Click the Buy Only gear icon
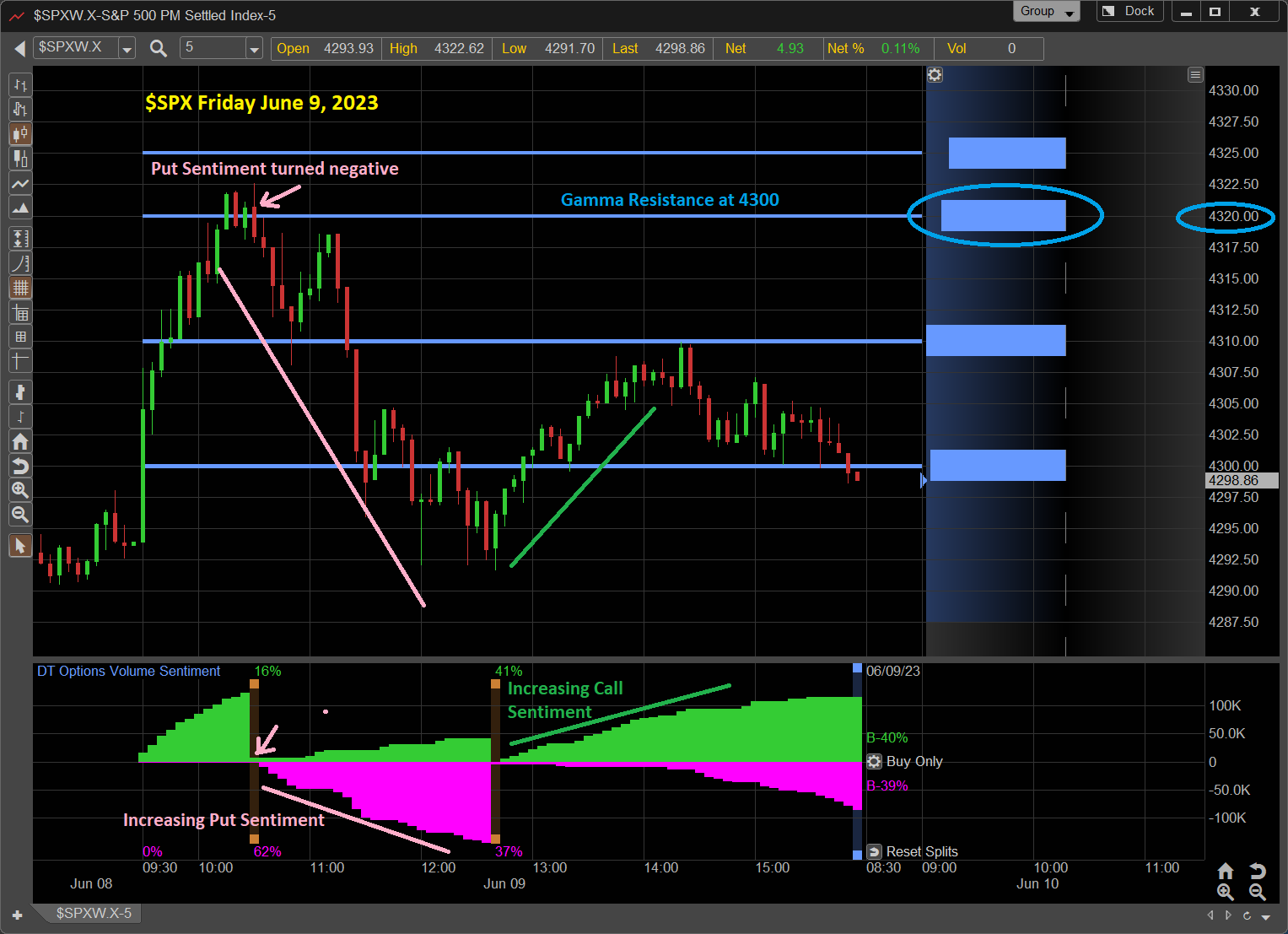The image size is (1288, 934). click(x=875, y=761)
